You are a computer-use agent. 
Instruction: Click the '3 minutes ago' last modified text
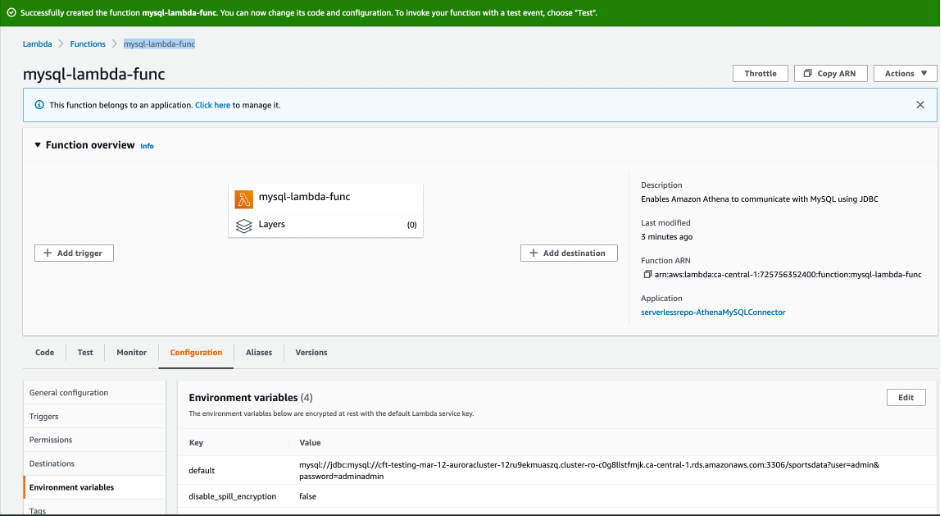pyautogui.click(x=667, y=237)
